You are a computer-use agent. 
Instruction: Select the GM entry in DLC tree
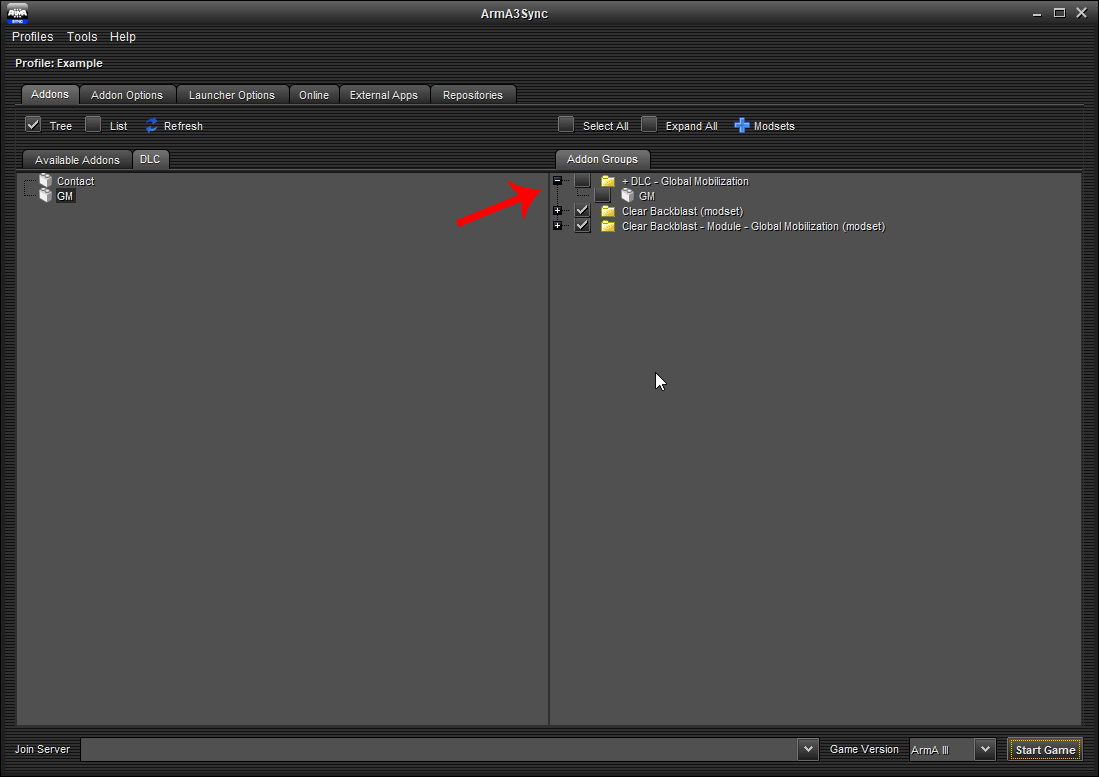coord(65,196)
